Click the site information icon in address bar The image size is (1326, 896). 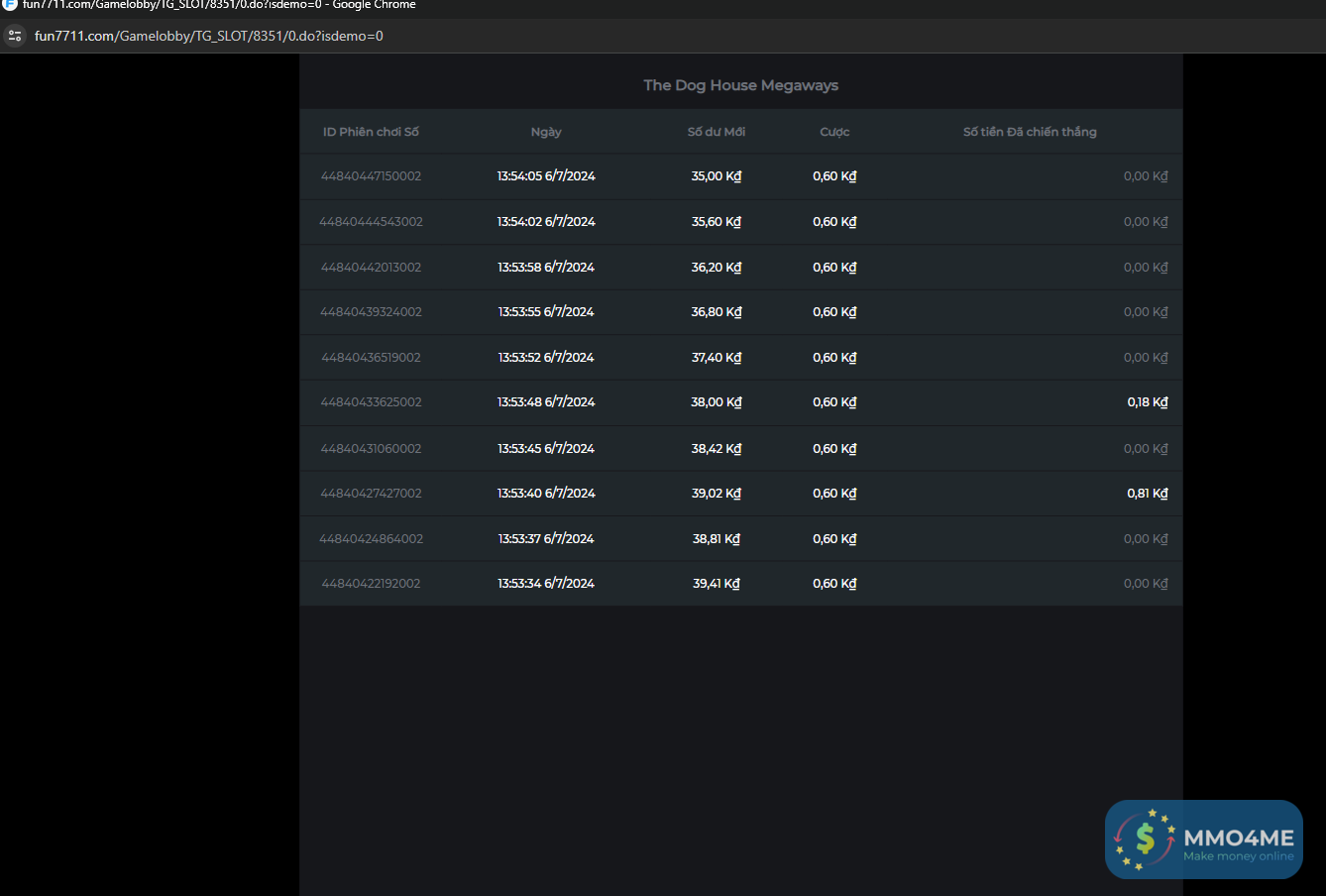(15, 36)
